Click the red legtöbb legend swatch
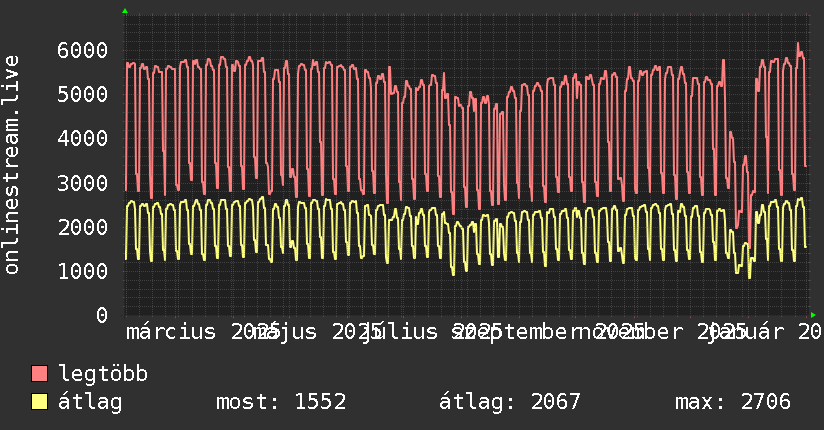824x430 pixels. 39,373
